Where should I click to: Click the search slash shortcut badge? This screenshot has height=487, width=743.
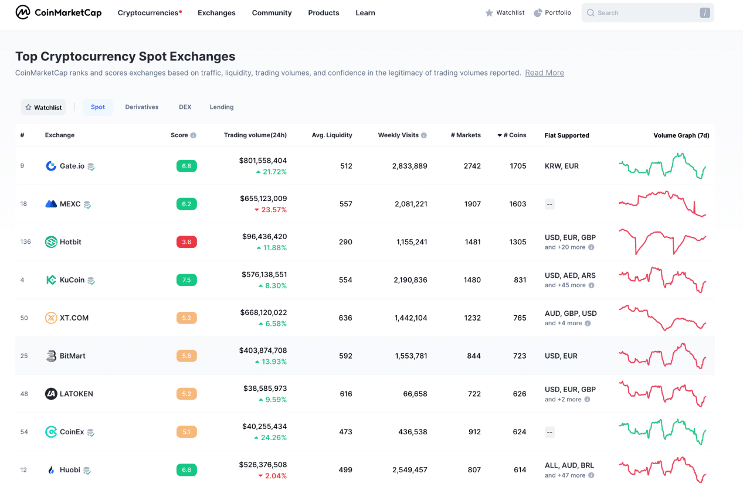click(705, 13)
